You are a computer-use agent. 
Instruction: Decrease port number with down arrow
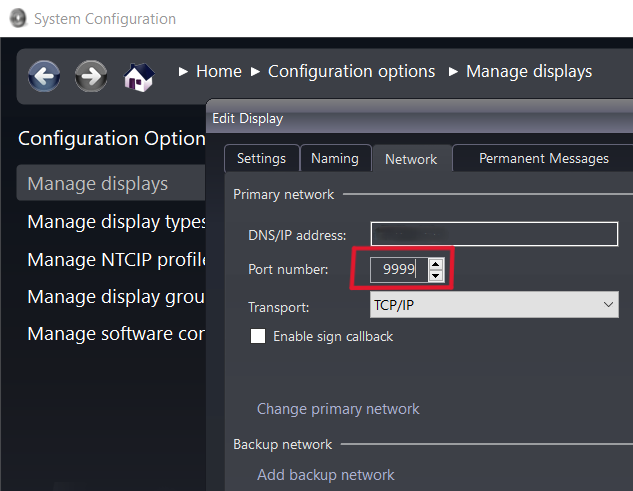(435, 275)
